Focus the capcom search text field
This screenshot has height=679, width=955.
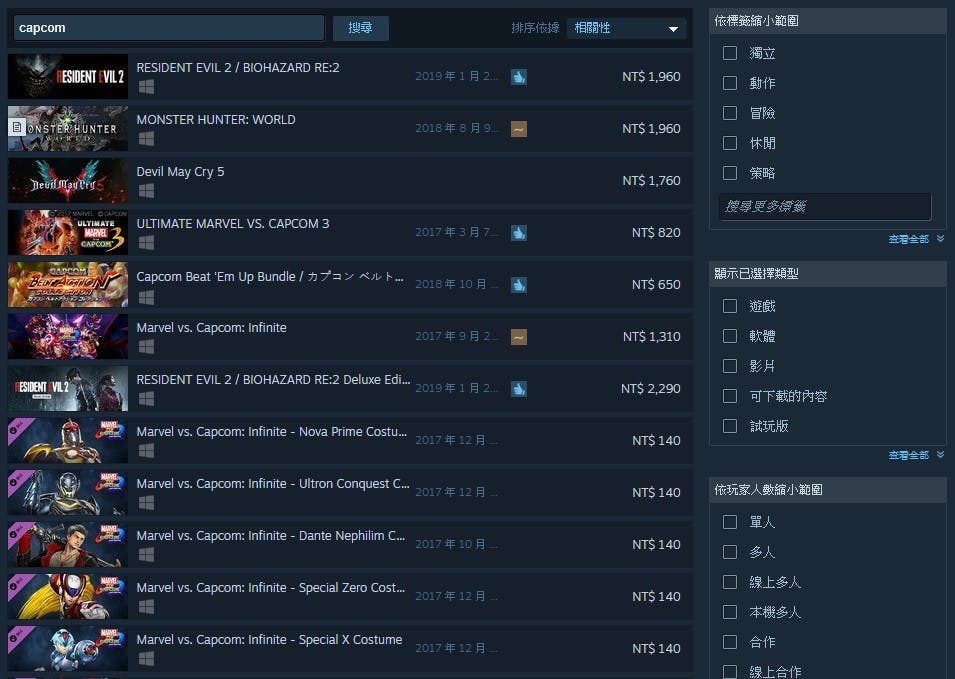(169, 28)
